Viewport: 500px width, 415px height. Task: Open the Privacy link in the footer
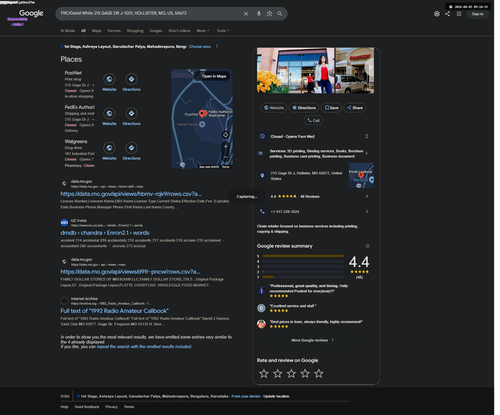pyautogui.click(x=111, y=407)
